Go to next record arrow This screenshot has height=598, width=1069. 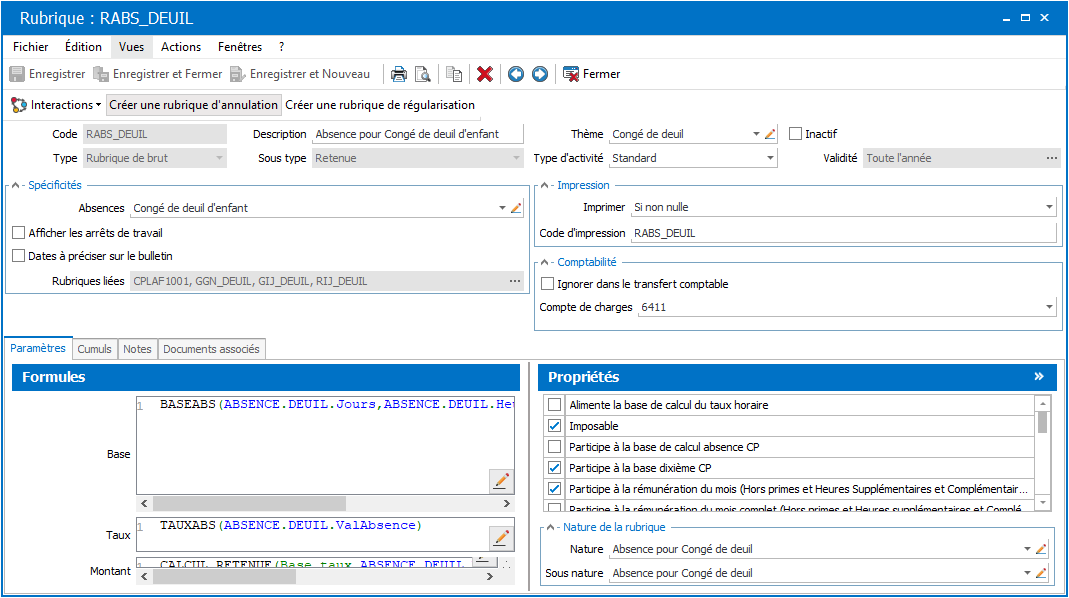[x=540, y=74]
